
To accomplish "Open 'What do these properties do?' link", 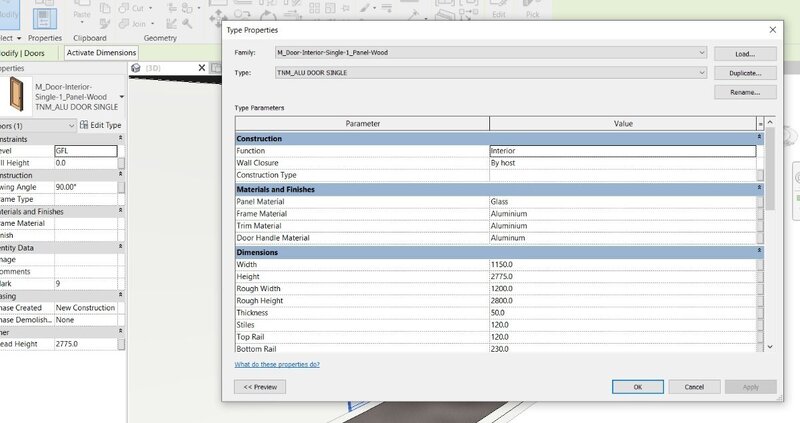I will tap(276, 364).
